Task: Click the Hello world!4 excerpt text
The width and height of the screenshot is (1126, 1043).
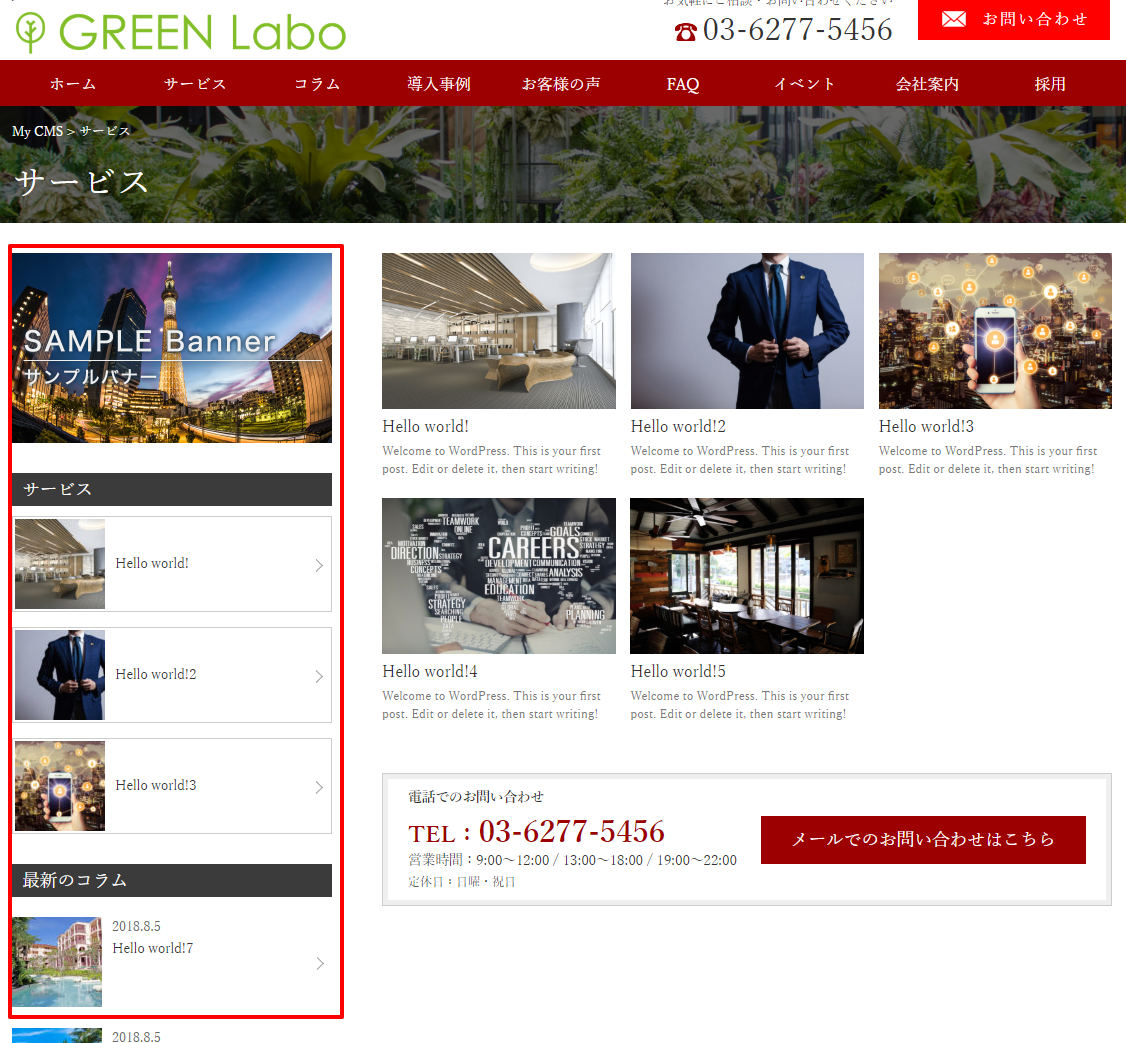Action: click(x=491, y=705)
